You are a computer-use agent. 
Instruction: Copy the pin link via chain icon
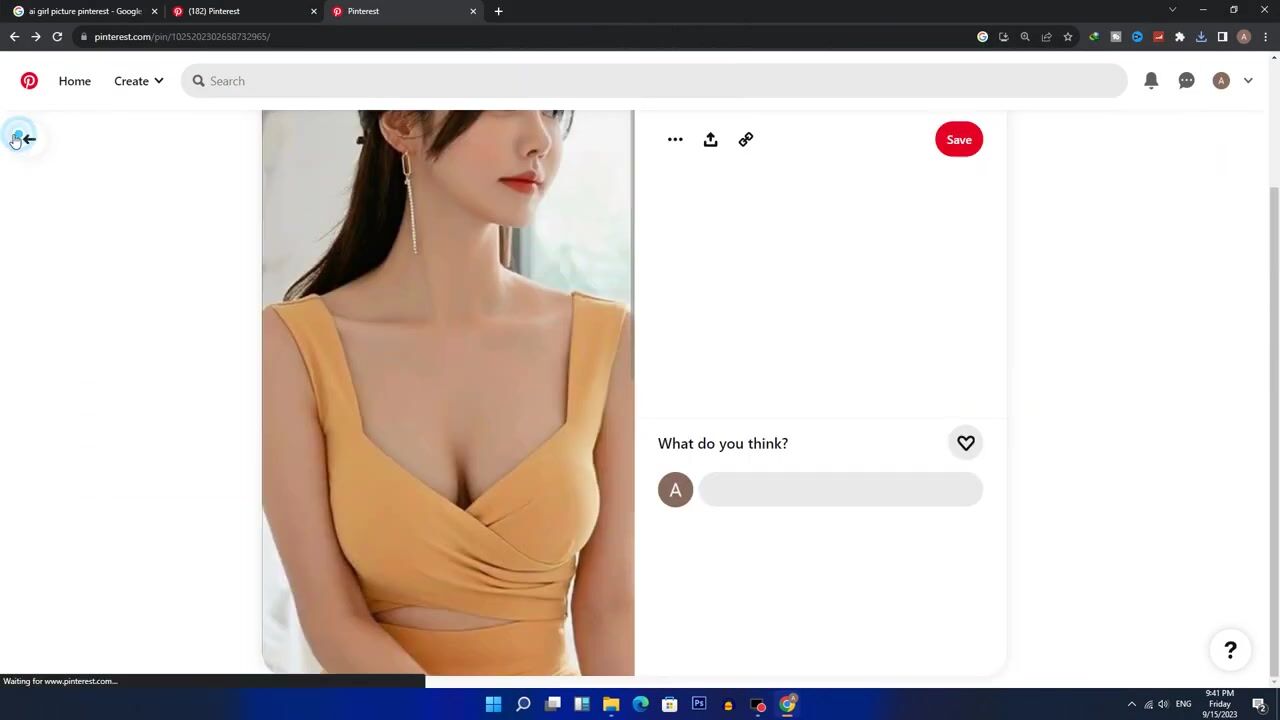point(746,140)
